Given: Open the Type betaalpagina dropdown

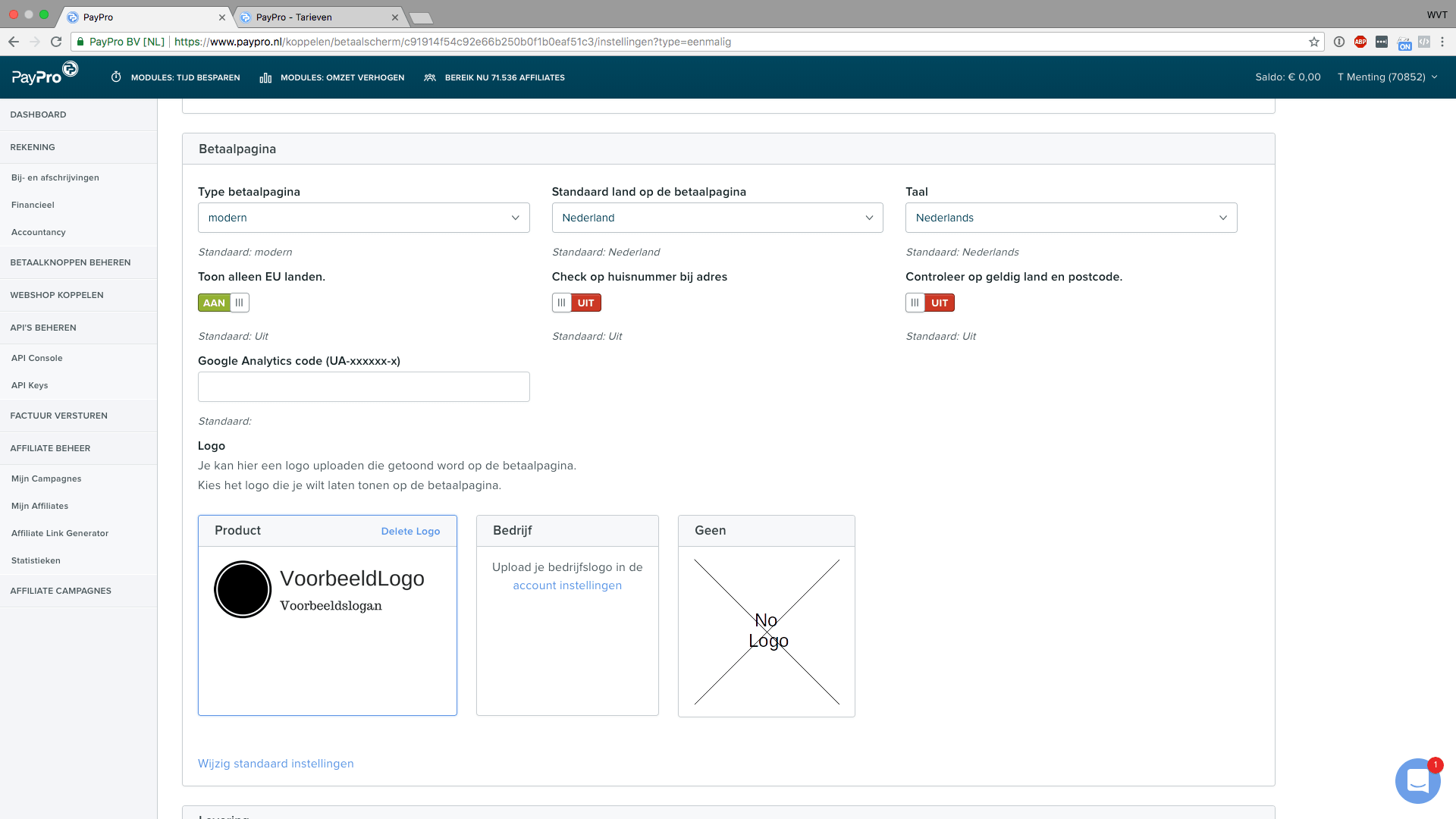Looking at the screenshot, I should pos(364,218).
